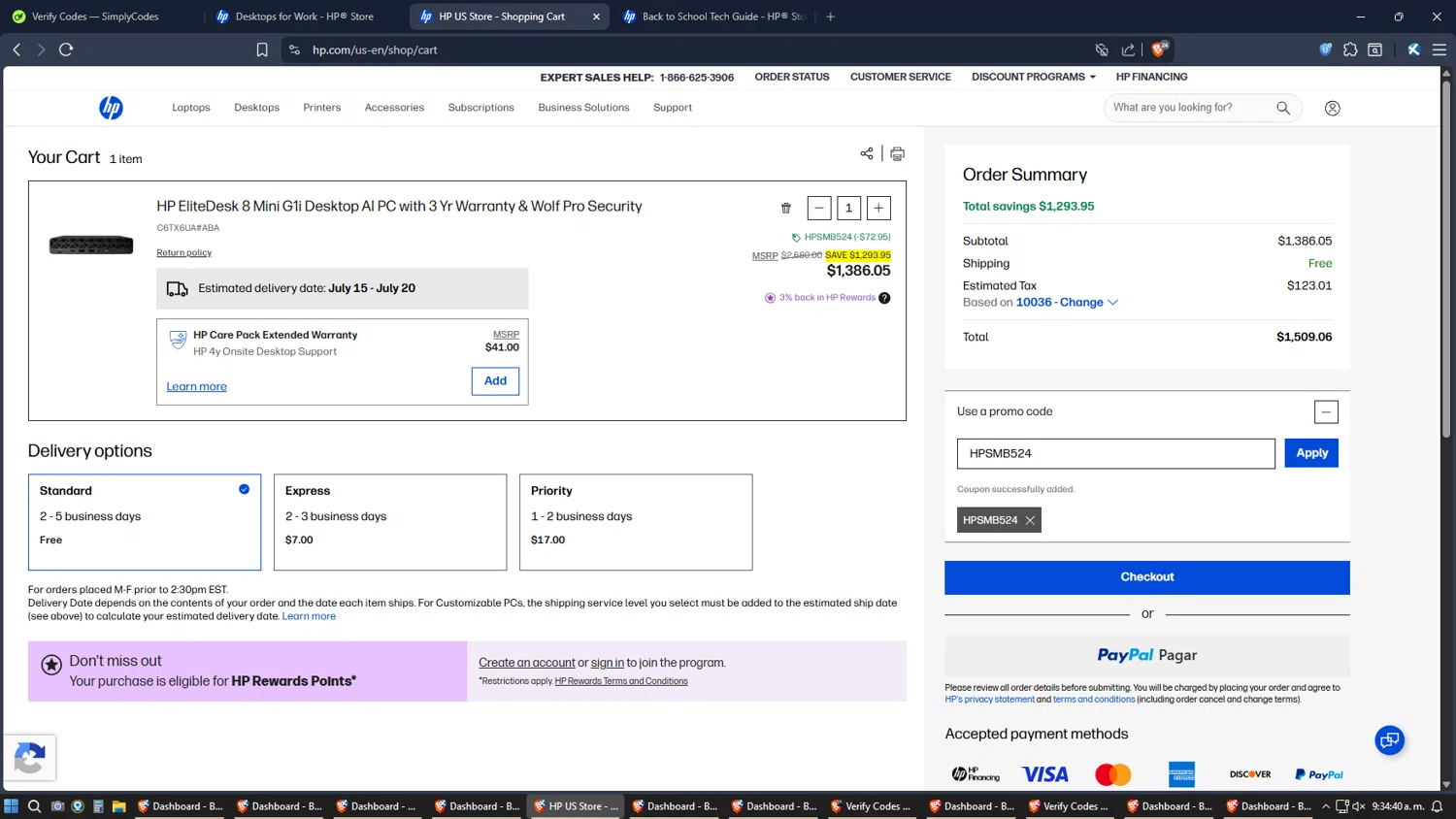Open Windows Start button

tap(12, 806)
